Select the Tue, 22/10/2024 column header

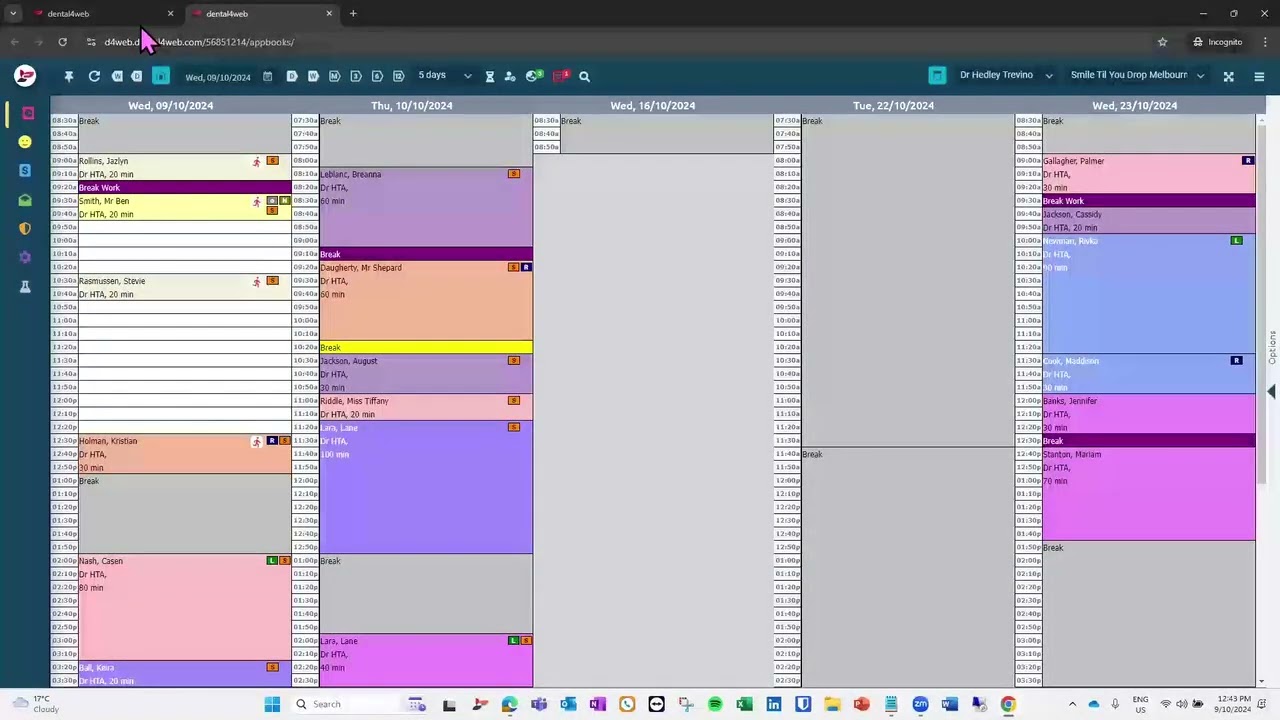click(894, 106)
